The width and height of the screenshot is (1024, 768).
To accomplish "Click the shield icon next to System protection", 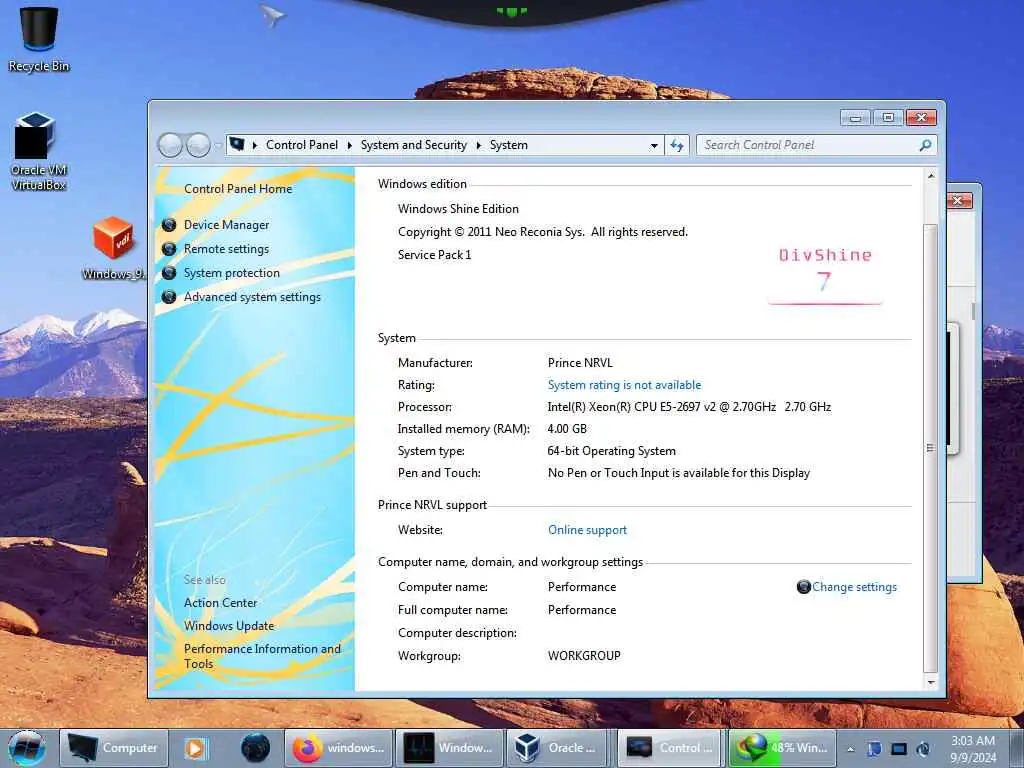I will pos(169,273).
